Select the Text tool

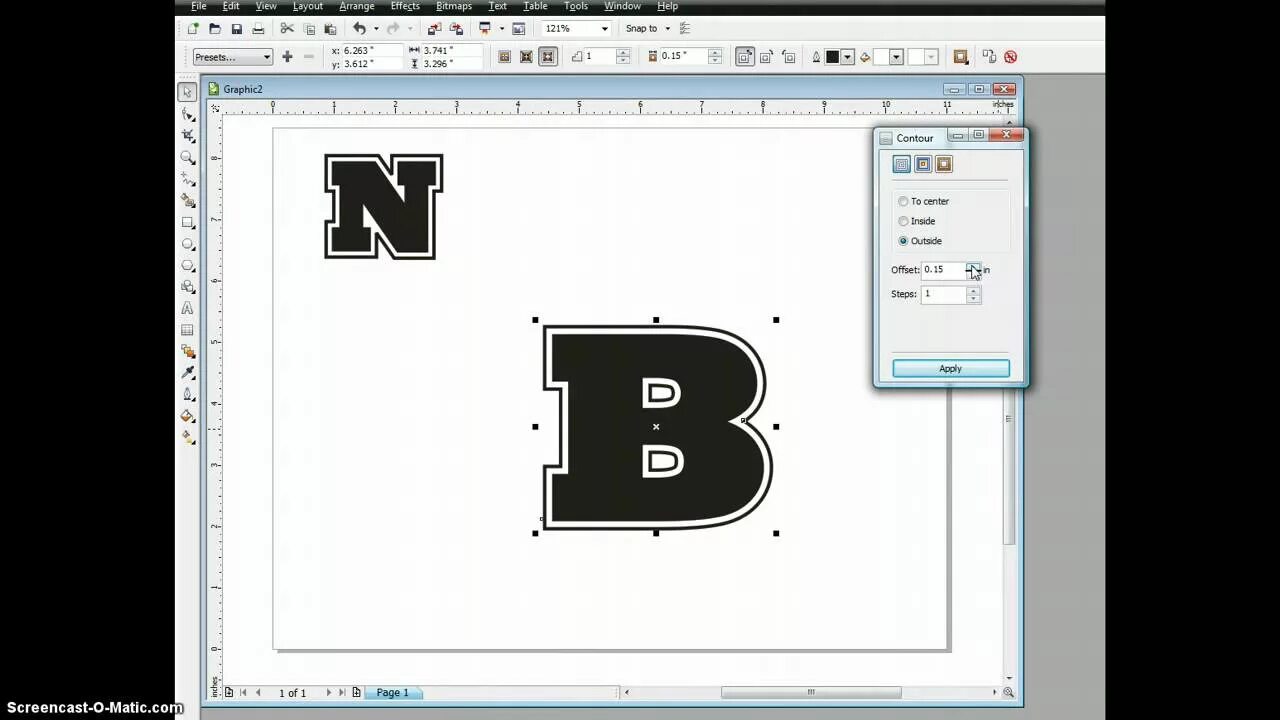coord(187,309)
